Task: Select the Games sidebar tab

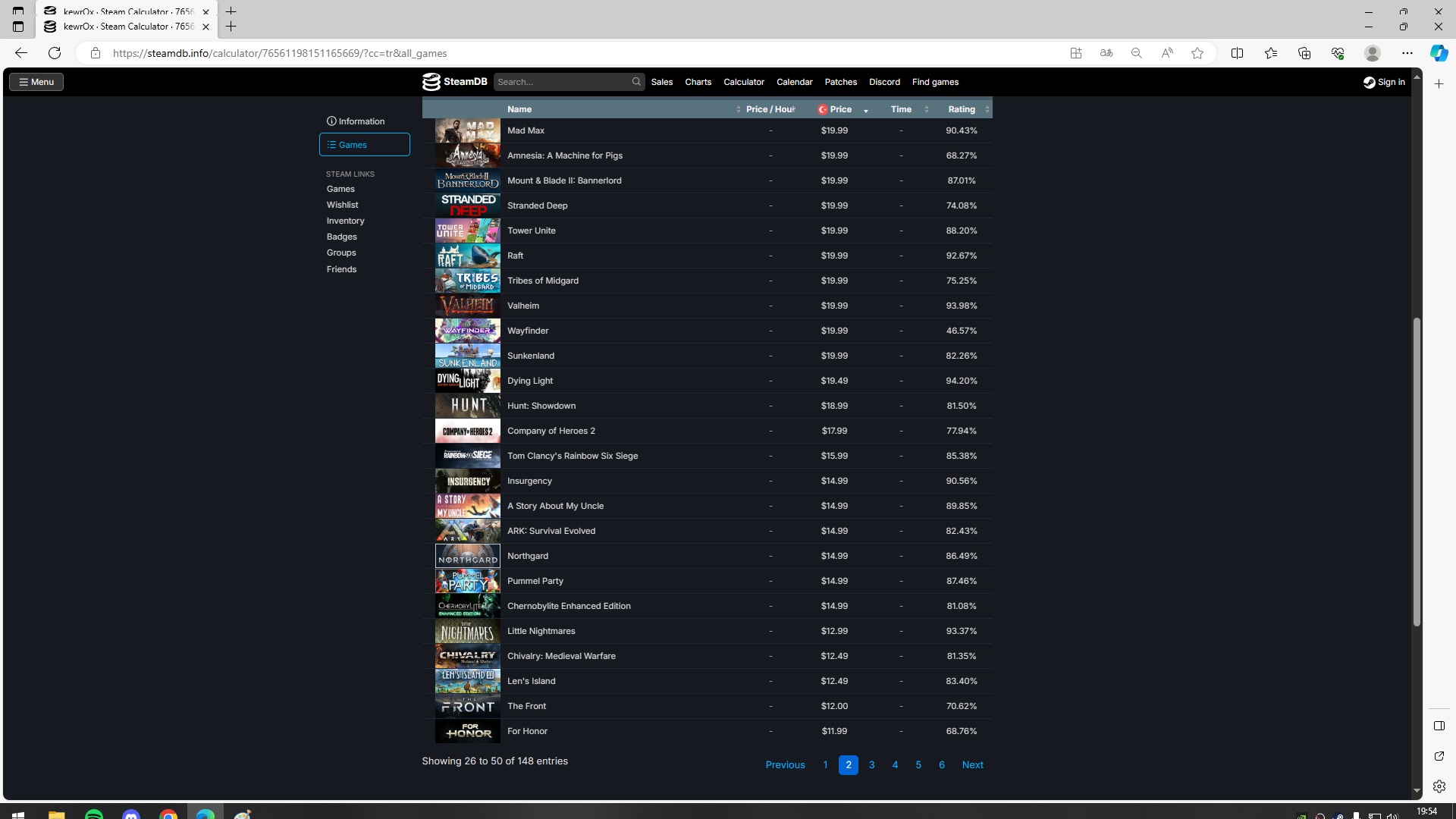Action: tap(365, 145)
